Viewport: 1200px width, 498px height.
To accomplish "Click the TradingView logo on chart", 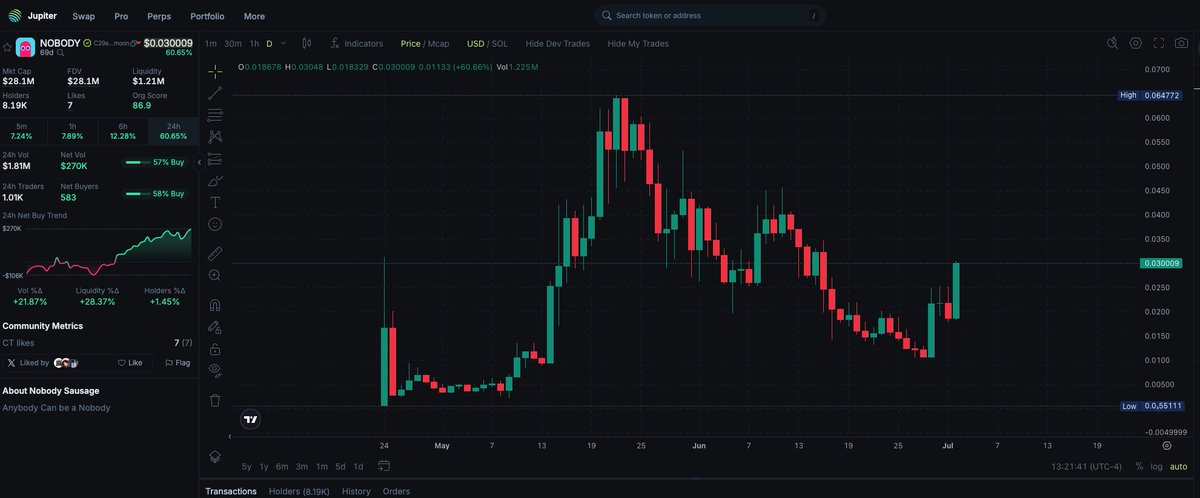I will (251, 420).
